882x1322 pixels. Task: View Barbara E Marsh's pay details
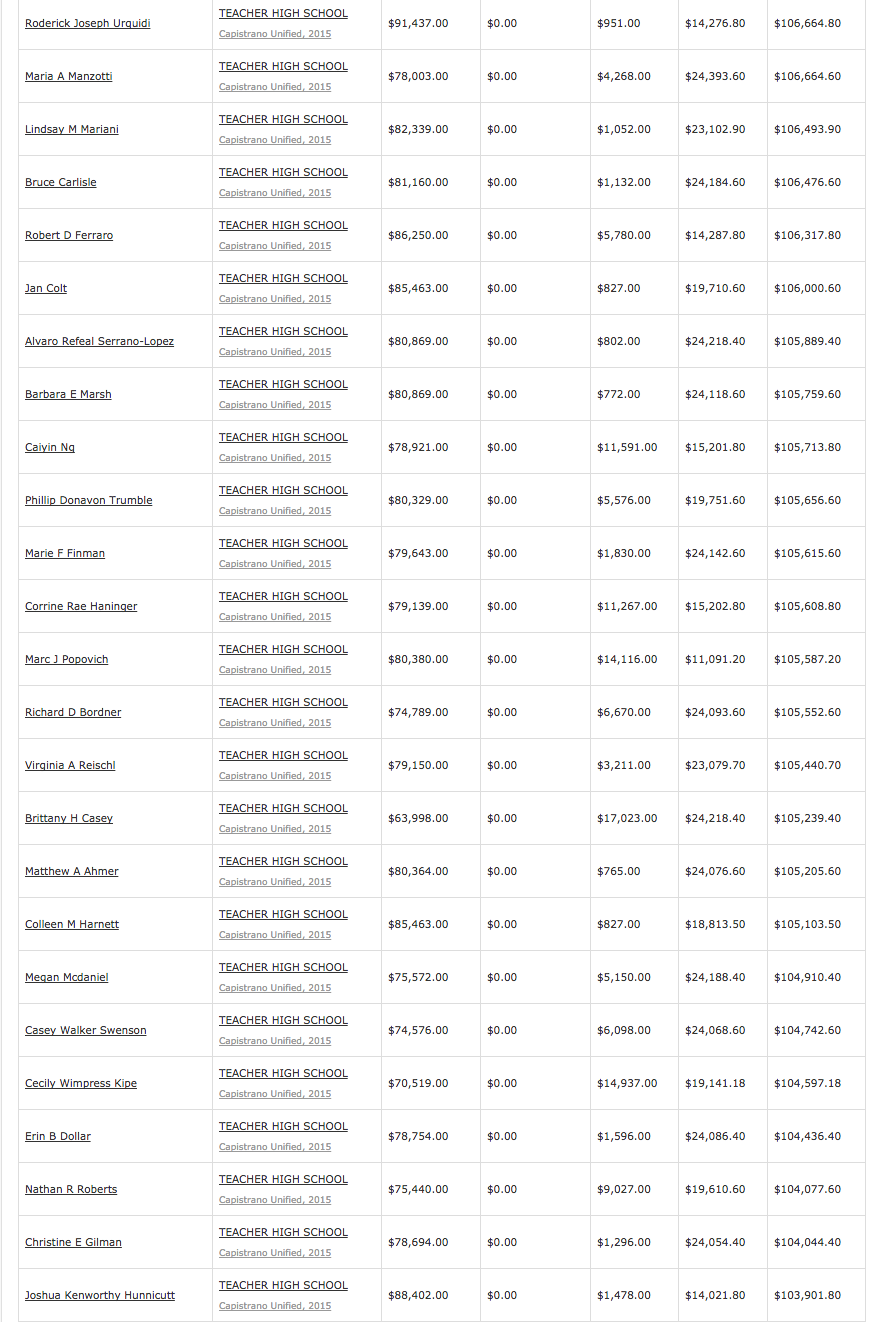tap(68, 394)
